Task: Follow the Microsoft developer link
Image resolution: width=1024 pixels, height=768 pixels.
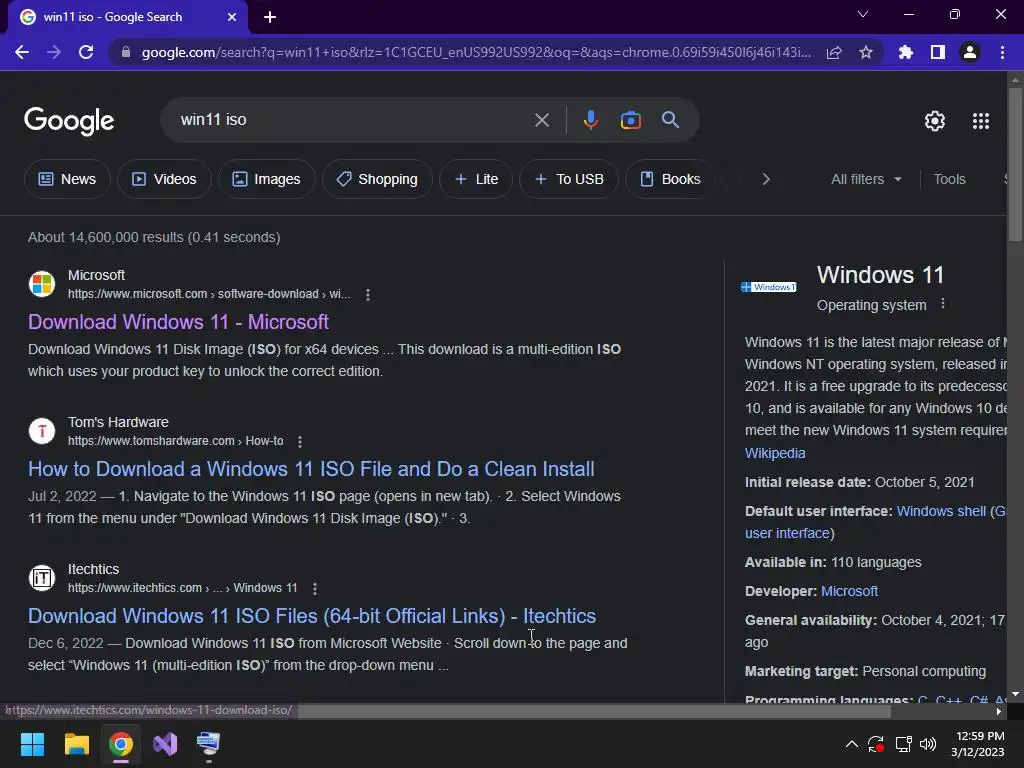Action: click(x=849, y=591)
